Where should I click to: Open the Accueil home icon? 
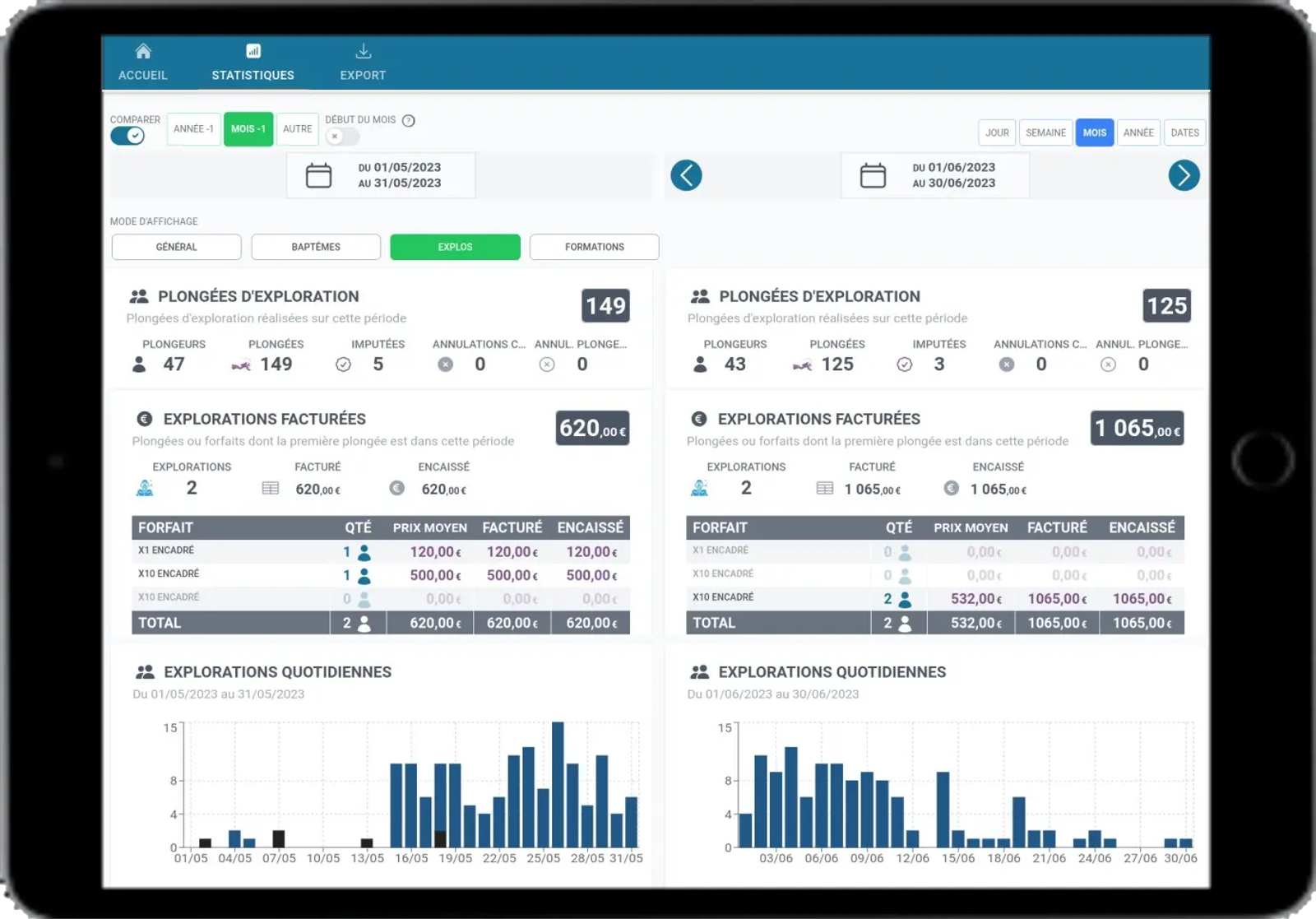pos(143,51)
